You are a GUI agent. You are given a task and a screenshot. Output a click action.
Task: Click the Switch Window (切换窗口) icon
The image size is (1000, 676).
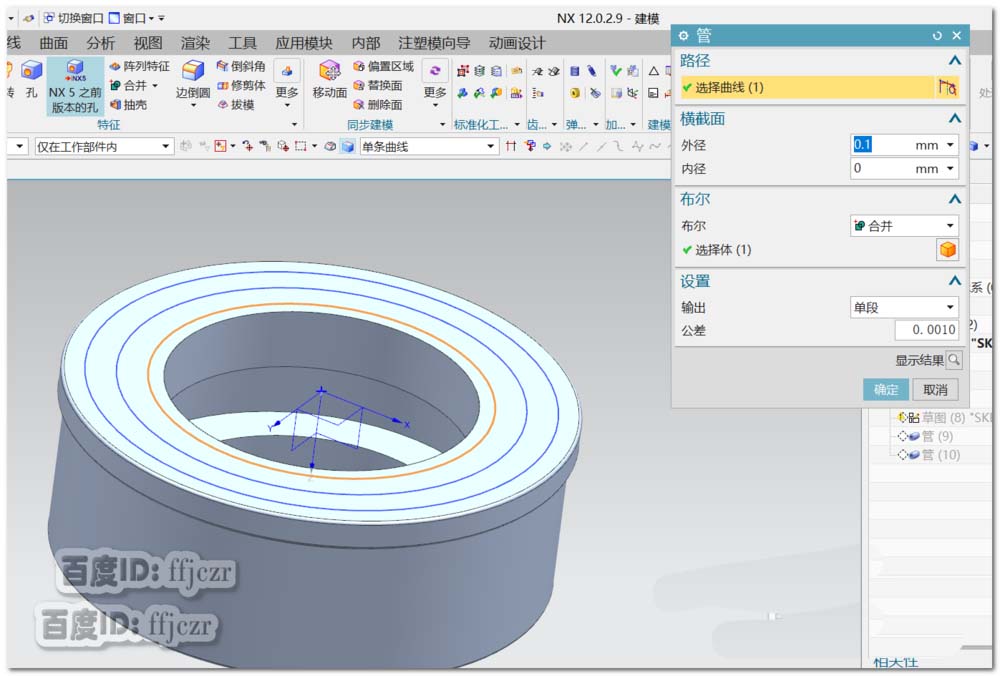pos(48,18)
